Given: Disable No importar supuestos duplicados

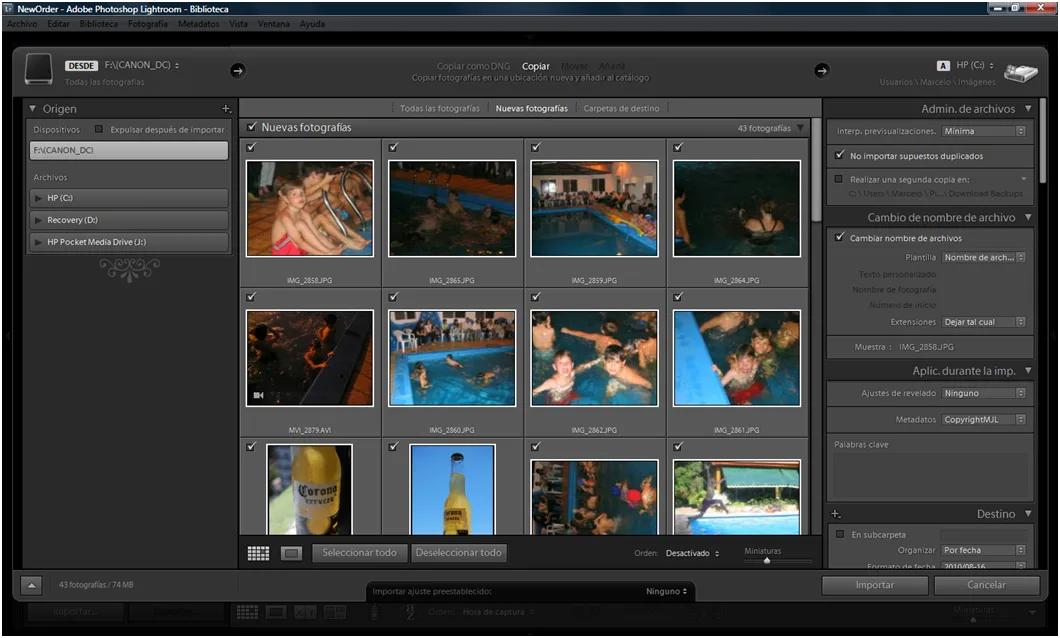Looking at the screenshot, I should 841,155.
